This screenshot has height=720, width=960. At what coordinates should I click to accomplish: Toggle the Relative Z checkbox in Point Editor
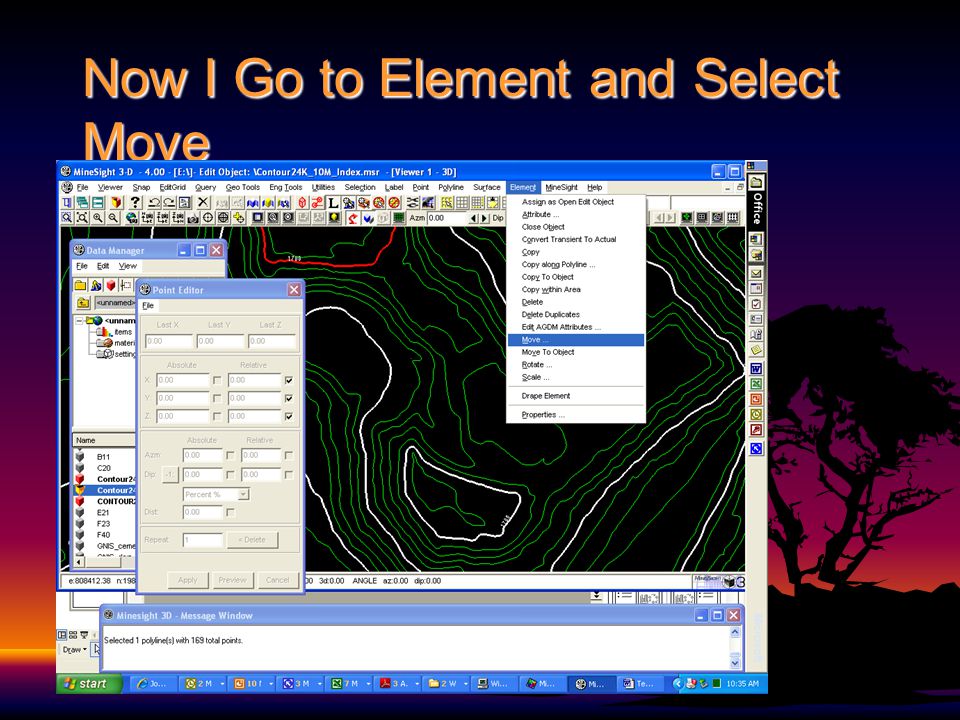point(289,416)
